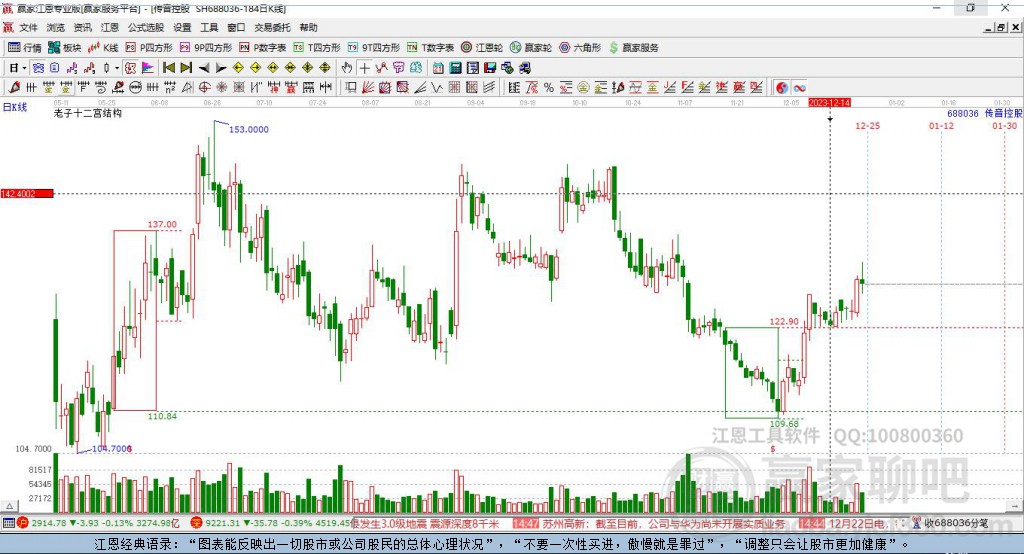Viewport: 1024px width, 554px height.
Task: Open the 六角形 hexagon tool
Action: click(x=580, y=48)
